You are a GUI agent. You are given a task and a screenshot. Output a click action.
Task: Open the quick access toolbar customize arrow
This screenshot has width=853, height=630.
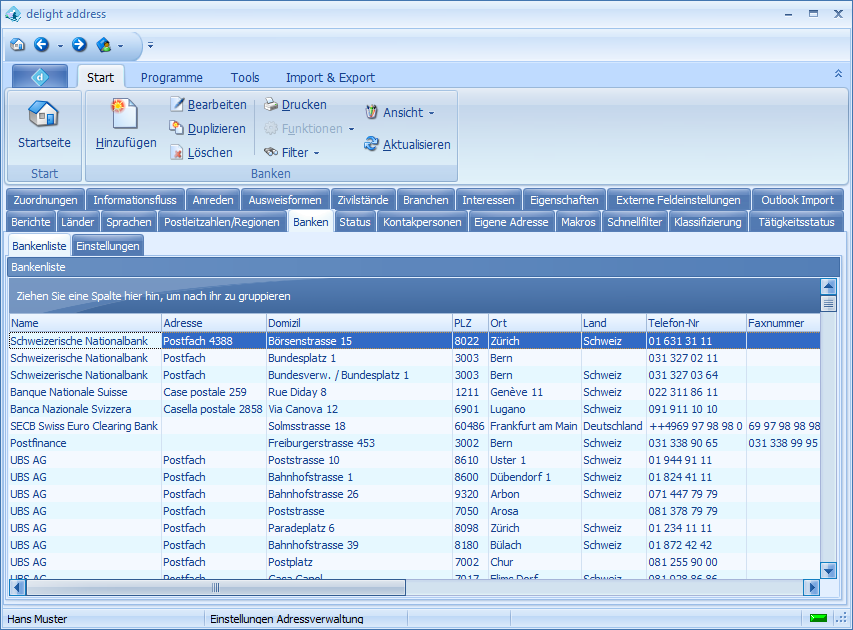pos(151,45)
